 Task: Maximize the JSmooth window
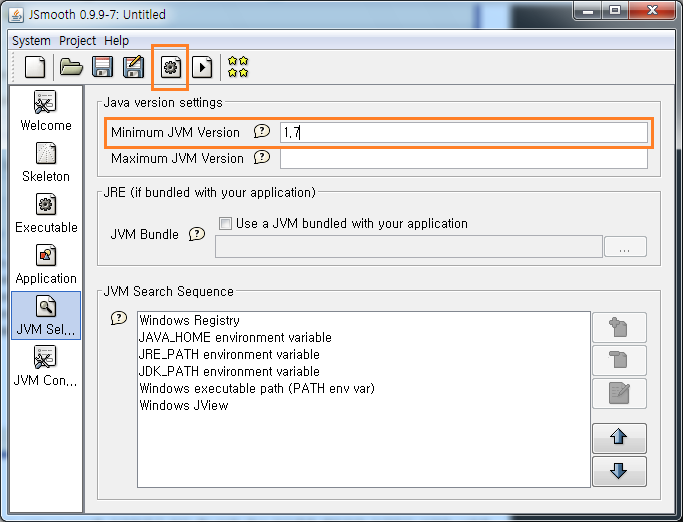point(615,10)
